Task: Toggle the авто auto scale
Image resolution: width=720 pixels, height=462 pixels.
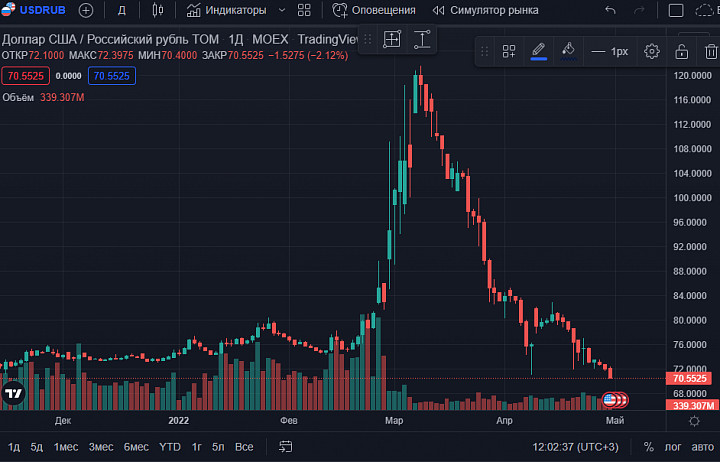Action: (703, 447)
